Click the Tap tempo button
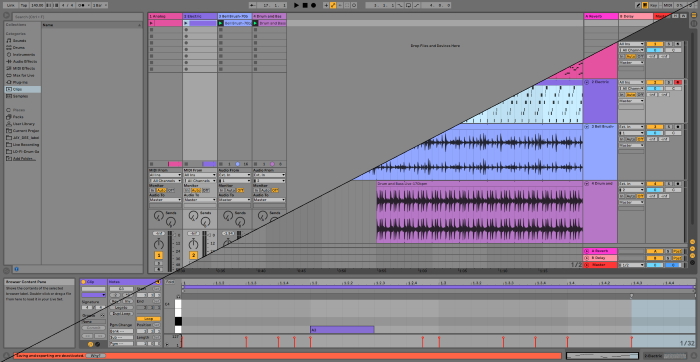 click(24, 5)
